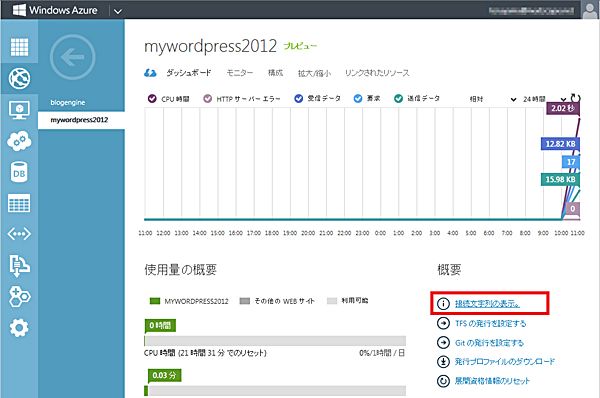Toggle the HTTP サーバー エラー metric checkbox
600x398 pixels.
click(x=207, y=99)
